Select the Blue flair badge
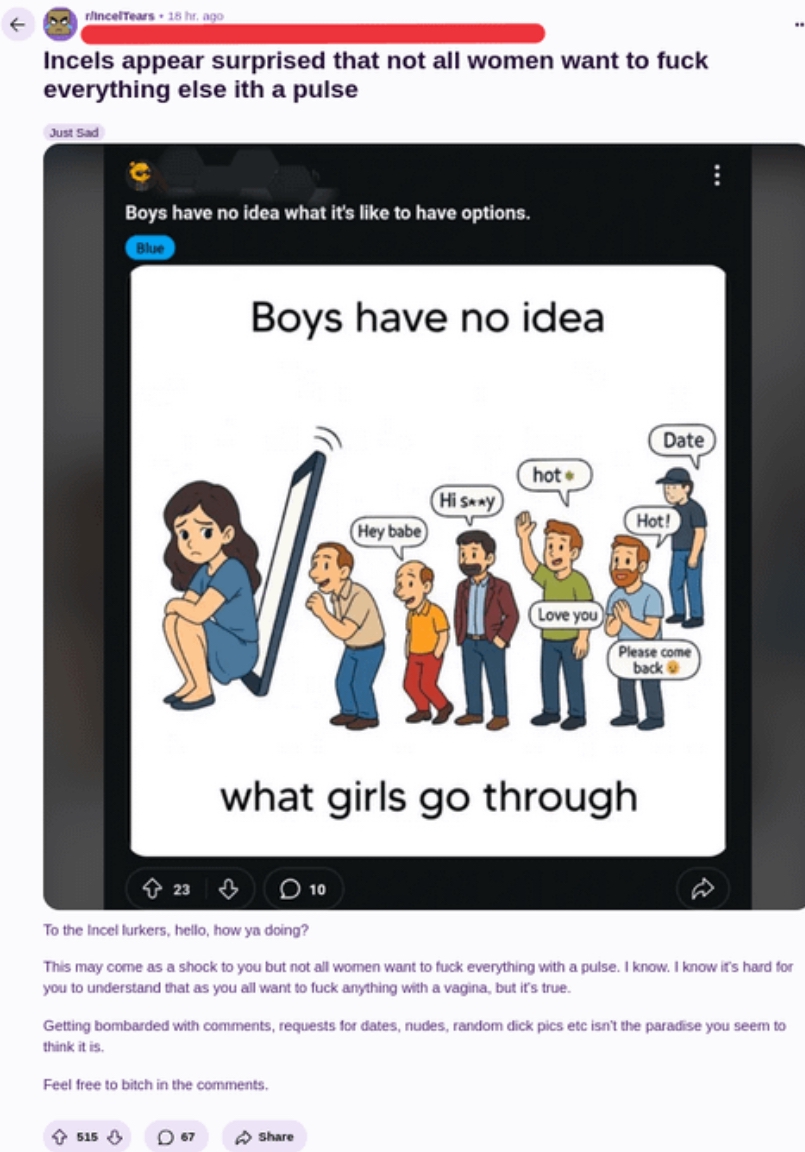The height and width of the screenshot is (1152, 805). coord(150,248)
